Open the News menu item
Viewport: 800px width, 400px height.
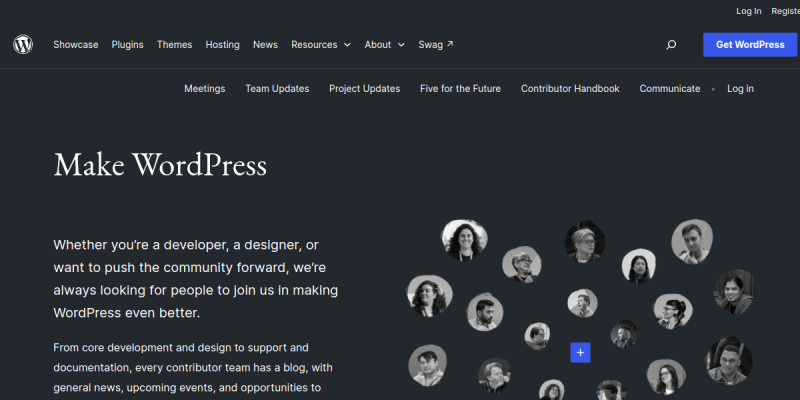point(265,44)
